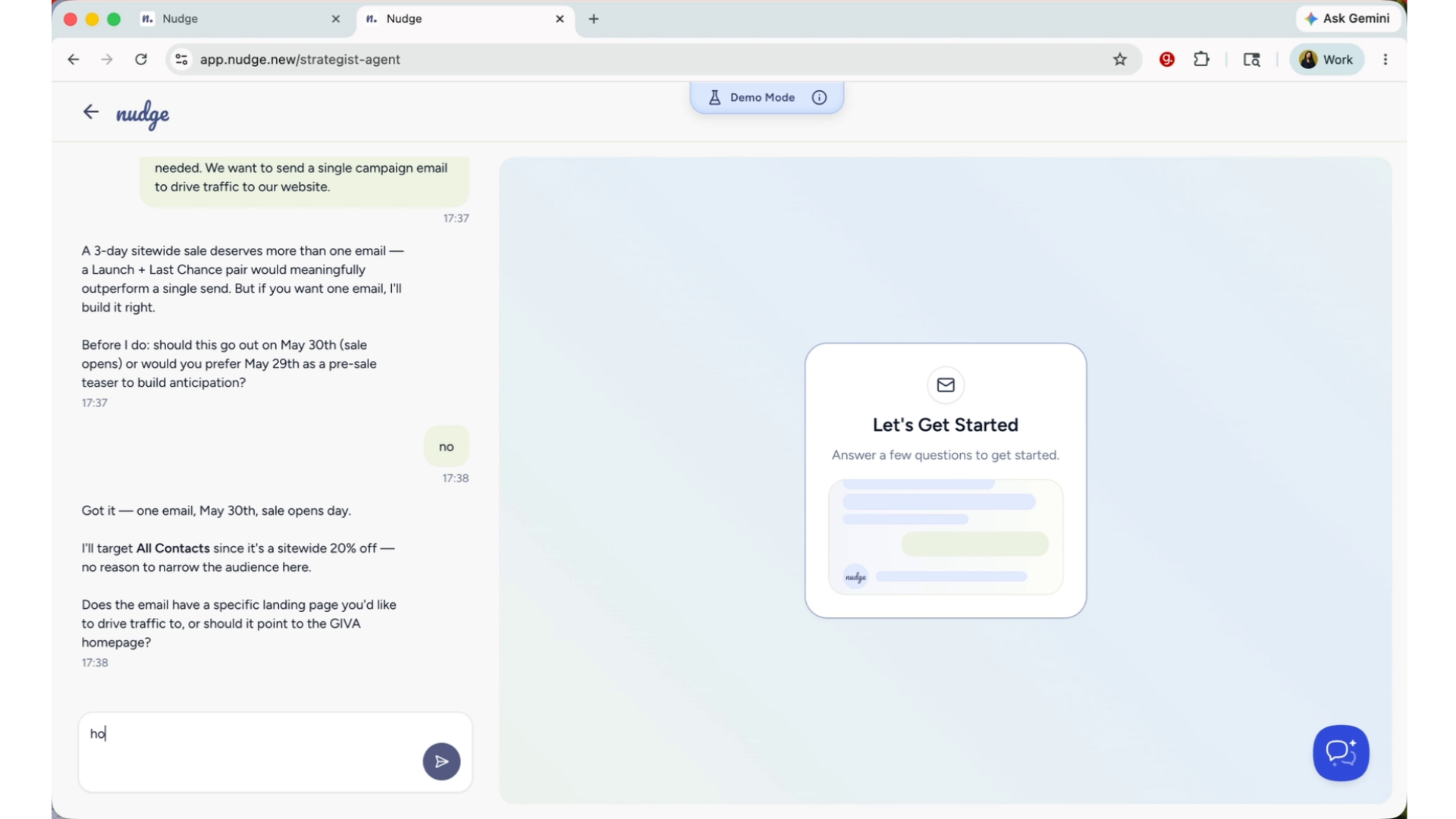Click the green fullscreen window button
1456x819 pixels.
coord(114,19)
